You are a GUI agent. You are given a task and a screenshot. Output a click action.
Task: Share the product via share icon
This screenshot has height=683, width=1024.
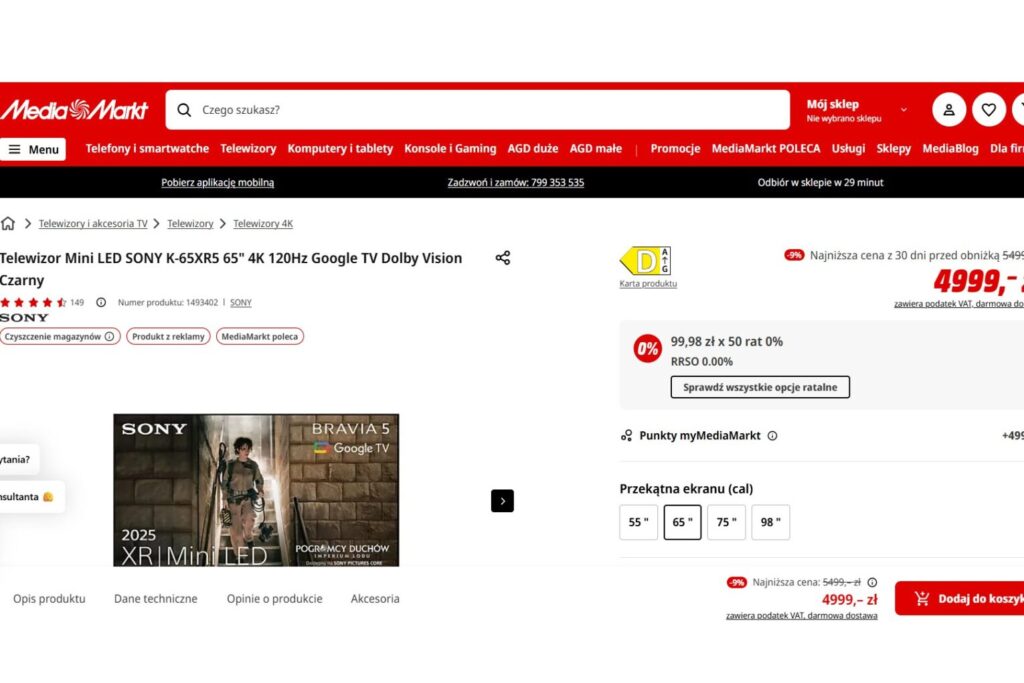click(x=502, y=257)
